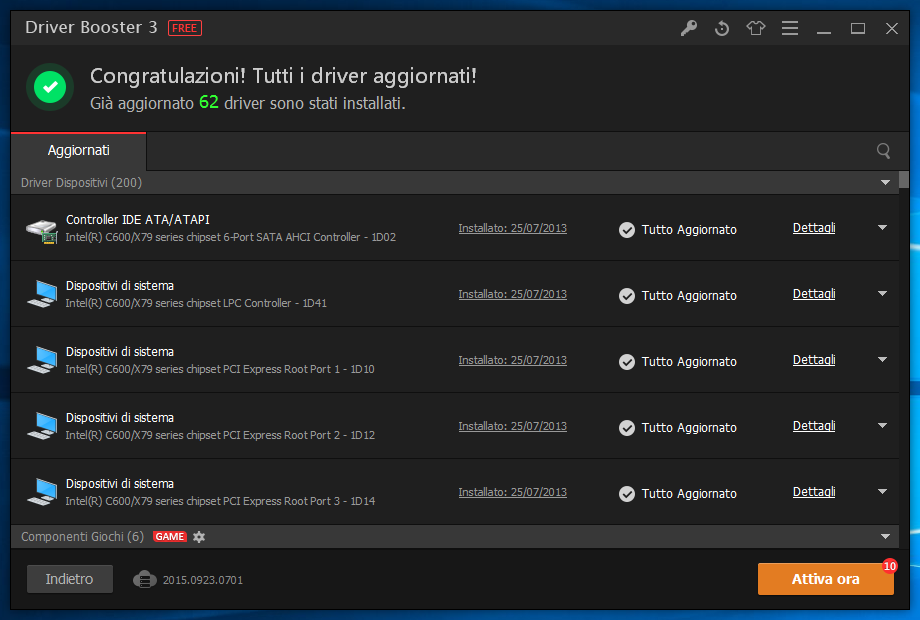This screenshot has width=920, height=620.
Task: Open Dettagli for PCI Express Root Port 1
Action: (814, 360)
